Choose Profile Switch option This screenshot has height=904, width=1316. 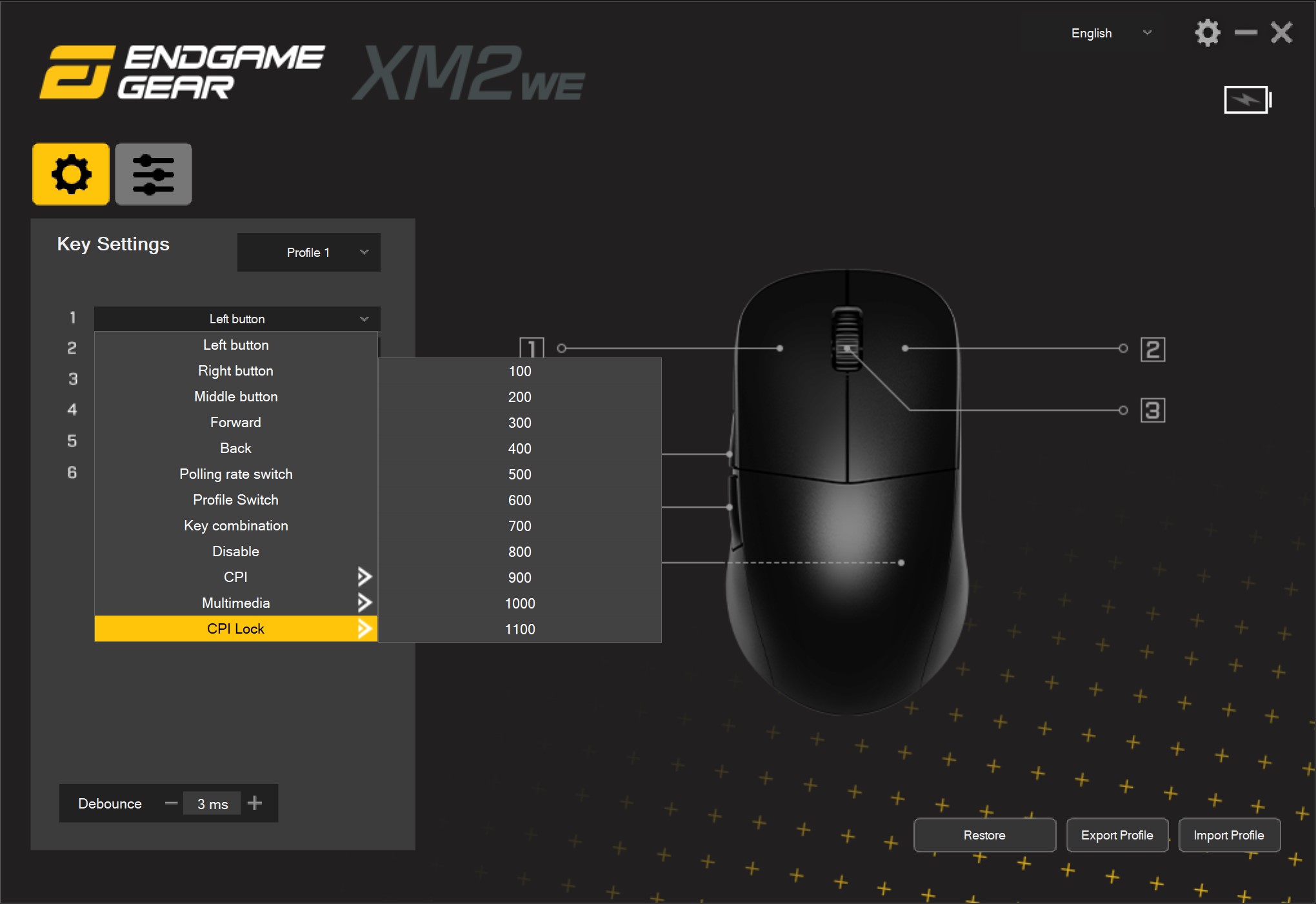click(x=236, y=500)
